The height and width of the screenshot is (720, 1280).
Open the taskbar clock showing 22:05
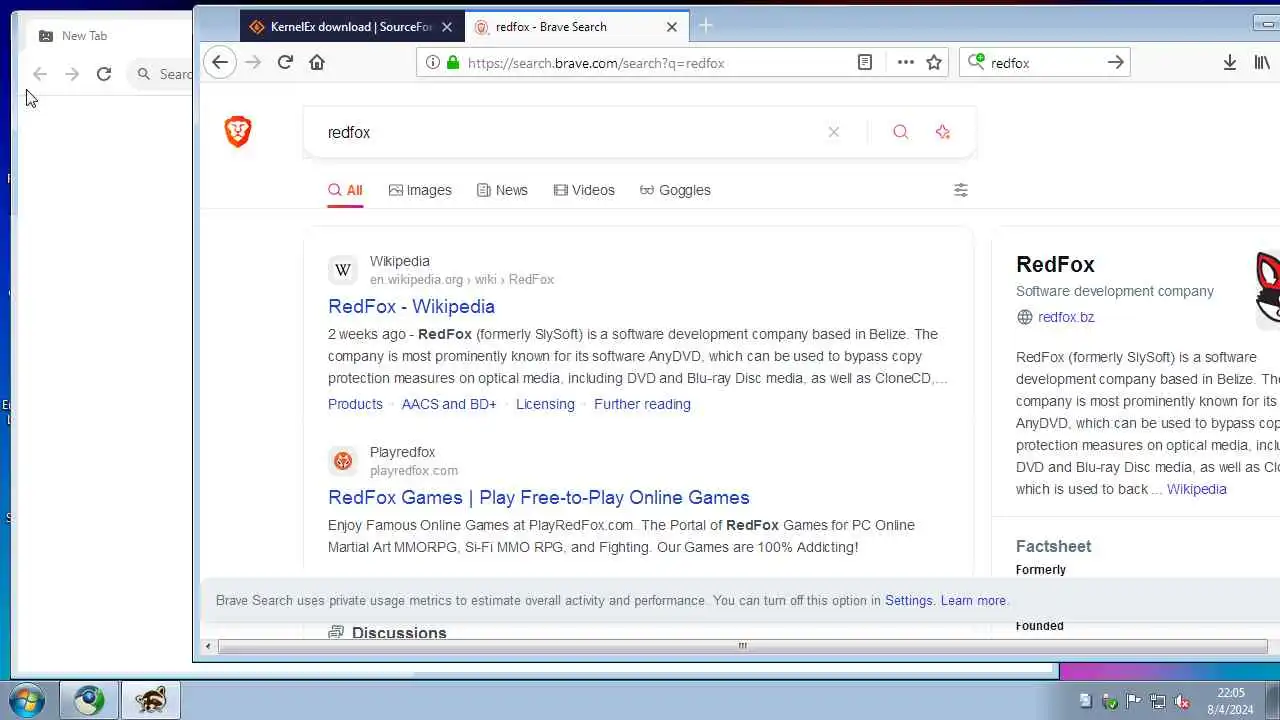coord(1230,701)
